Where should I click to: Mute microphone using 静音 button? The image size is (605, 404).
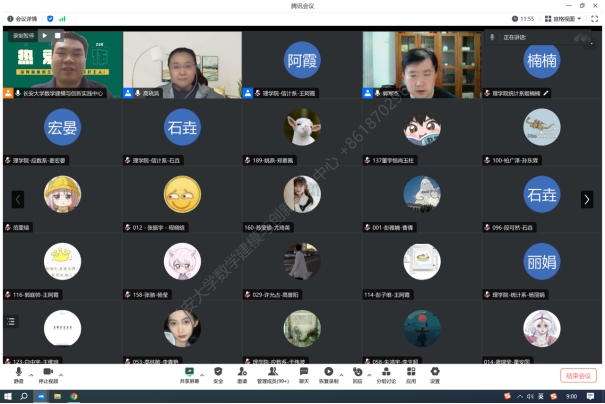(18, 374)
